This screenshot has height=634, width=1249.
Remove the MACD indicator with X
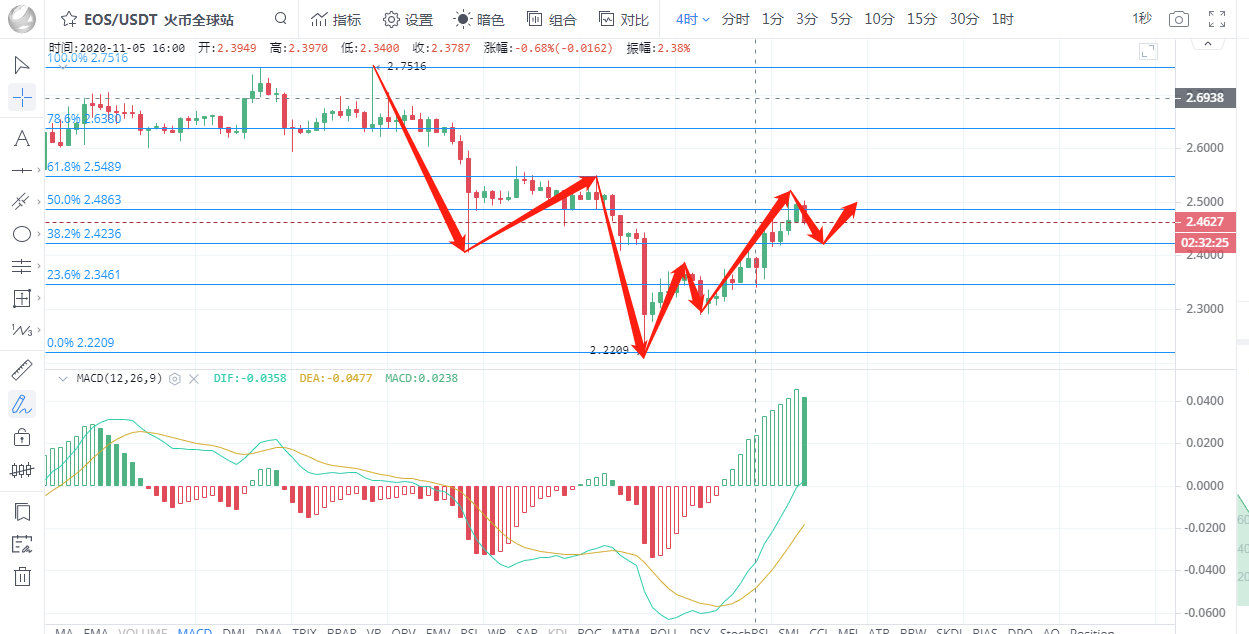(194, 379)
